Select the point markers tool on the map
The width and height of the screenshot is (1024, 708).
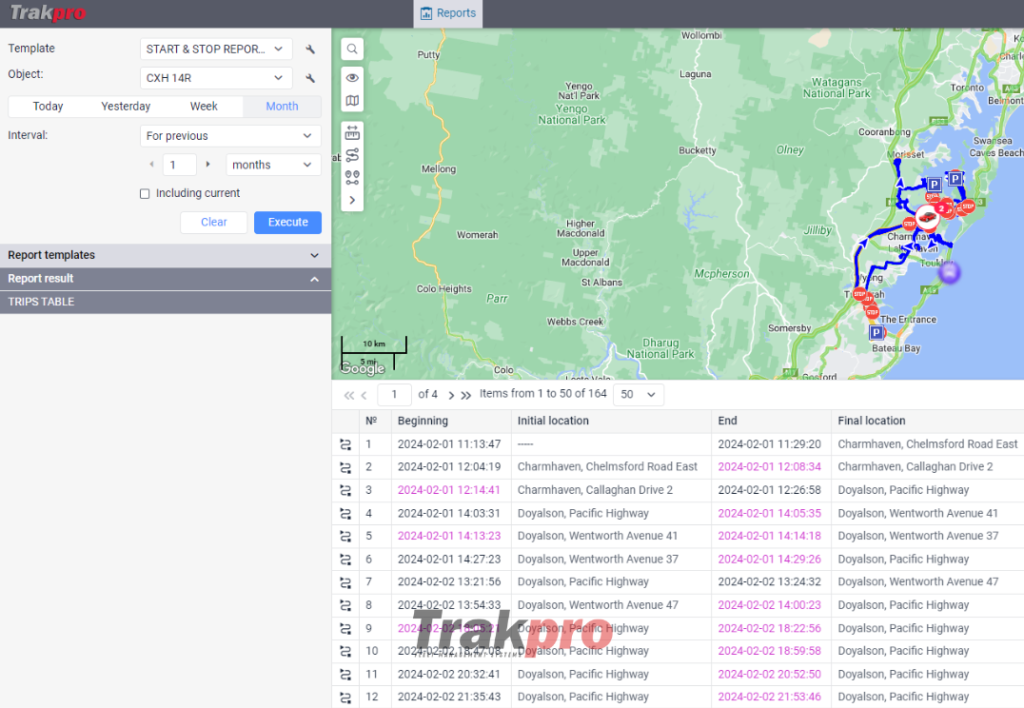[x=351, y=178]
